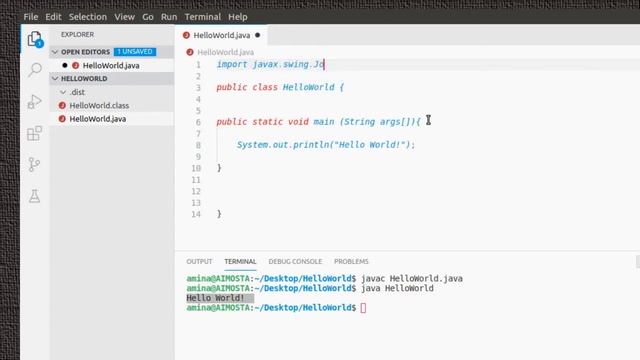Click the 1 UNSAVED badge
This screenshot has width=640, height=360.
pos(135,52)
